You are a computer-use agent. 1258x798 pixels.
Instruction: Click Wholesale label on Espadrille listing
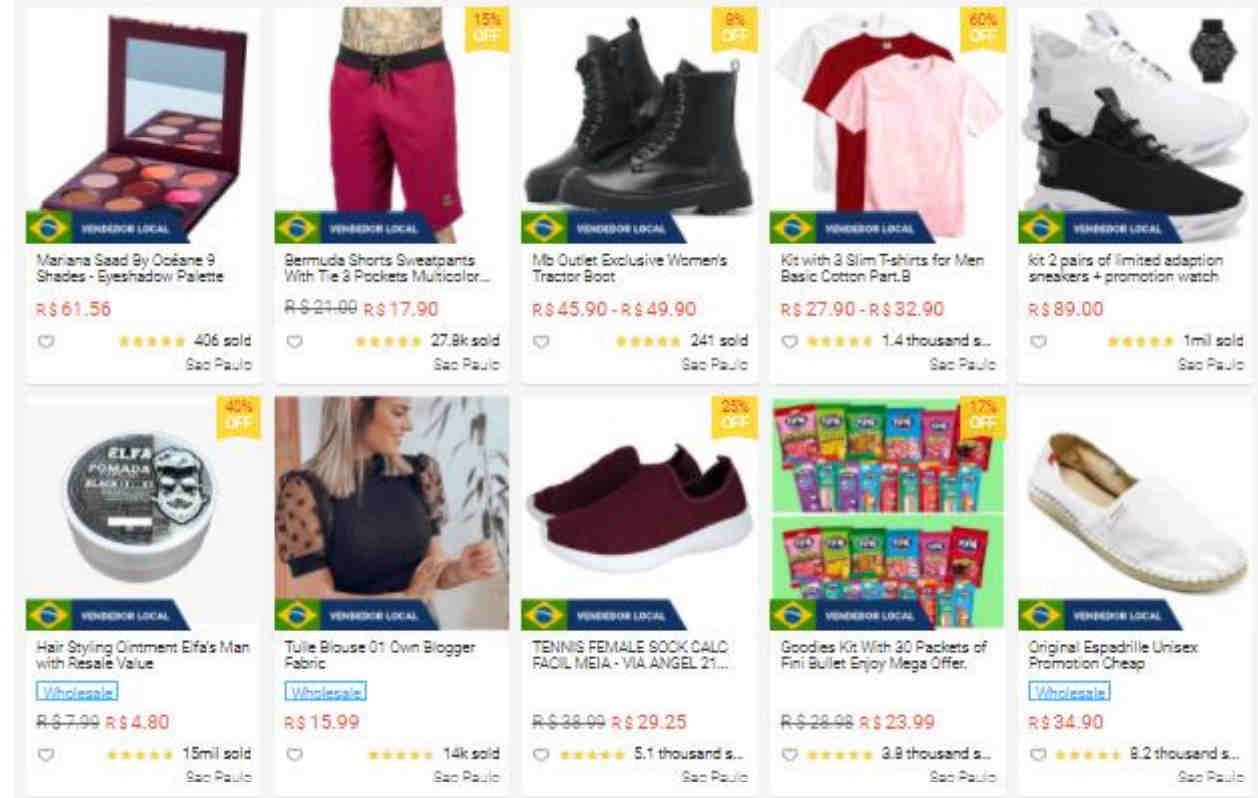tap(1070, 692)
